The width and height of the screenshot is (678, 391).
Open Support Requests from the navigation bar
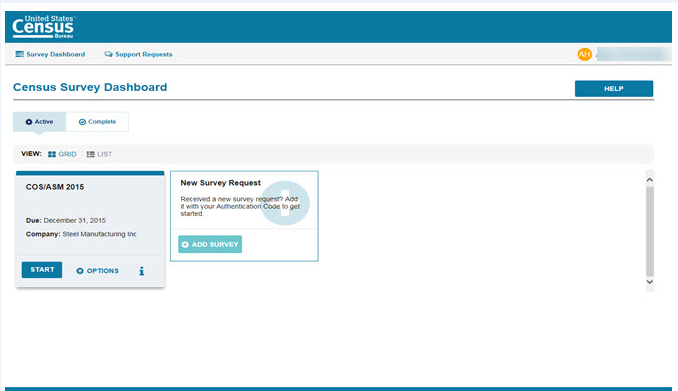pyautogui.click(x=138, y=54)
